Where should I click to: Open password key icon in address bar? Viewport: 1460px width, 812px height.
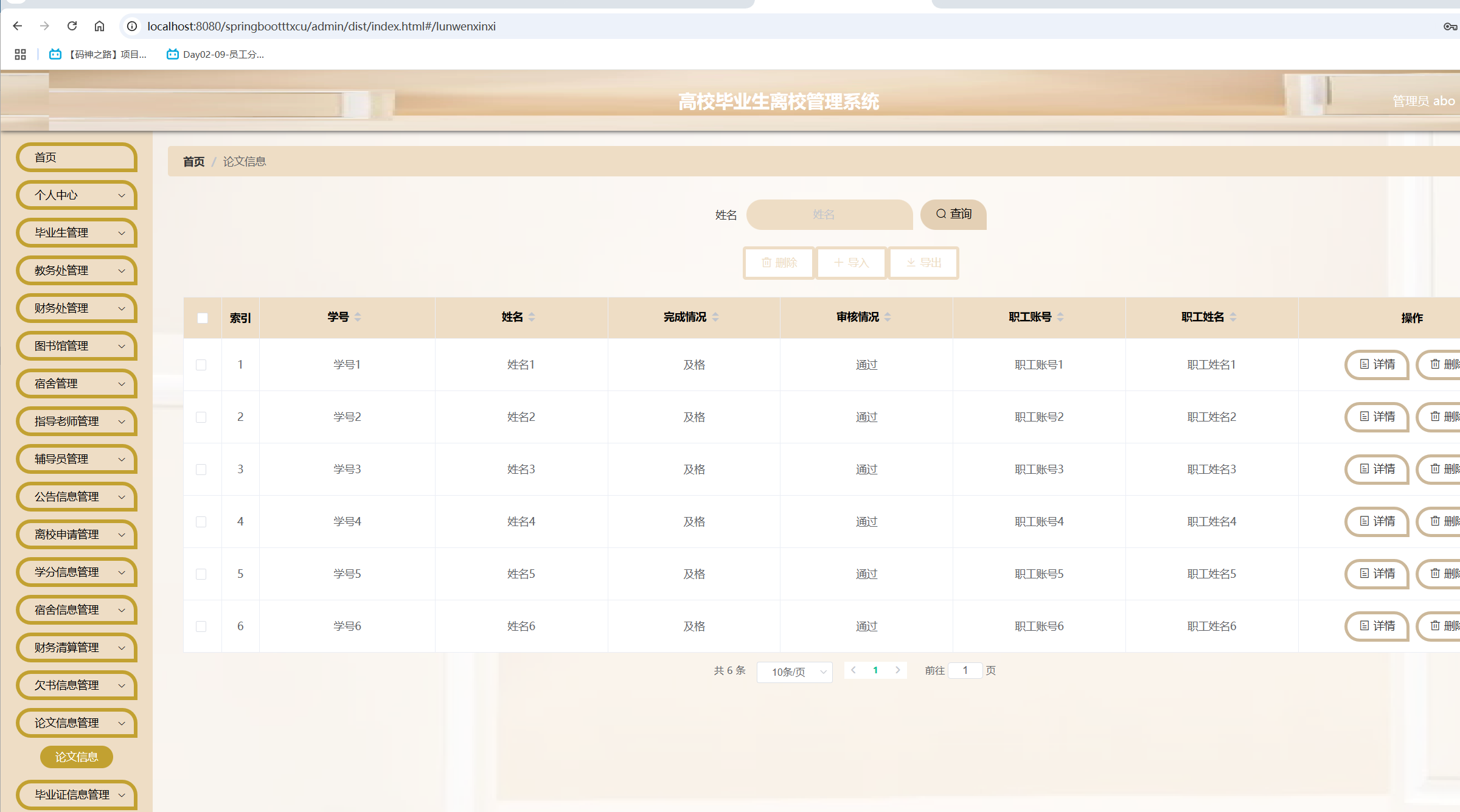tap(1450, 26)
